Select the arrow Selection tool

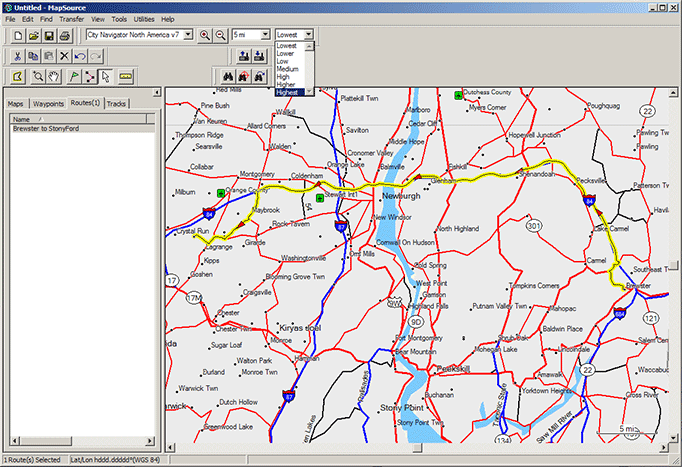(105, 77)
